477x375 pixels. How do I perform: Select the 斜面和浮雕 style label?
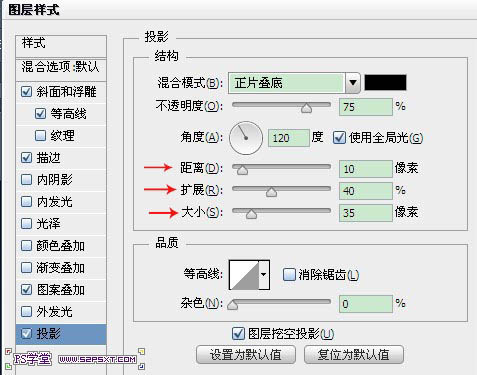tap(66, 92)
